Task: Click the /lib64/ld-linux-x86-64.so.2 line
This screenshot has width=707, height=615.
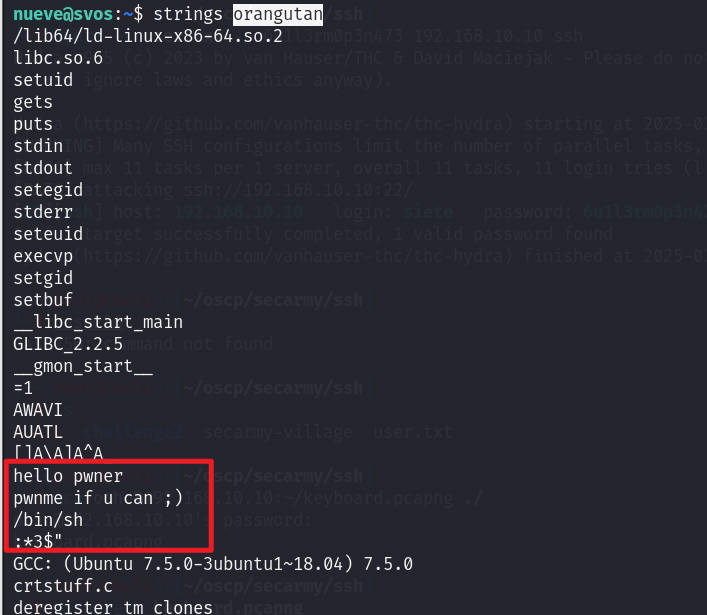Action: point(148,36)
